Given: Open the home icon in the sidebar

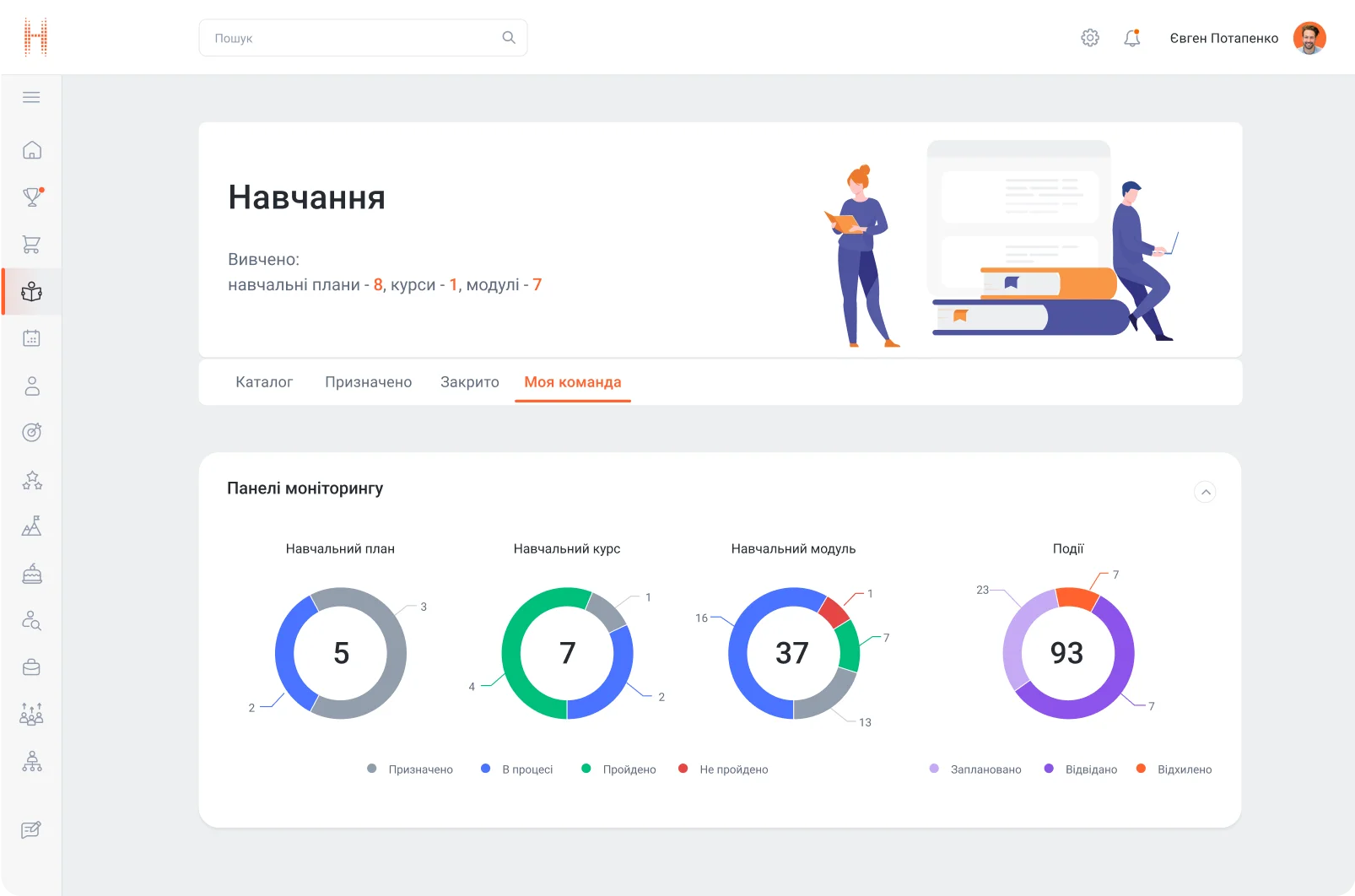Looking at the screenshot, I should pyautogui.click(x=31, y=149).
